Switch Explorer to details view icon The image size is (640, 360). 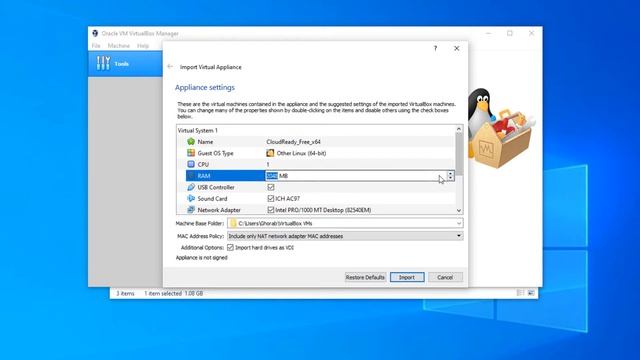[520, 293]
